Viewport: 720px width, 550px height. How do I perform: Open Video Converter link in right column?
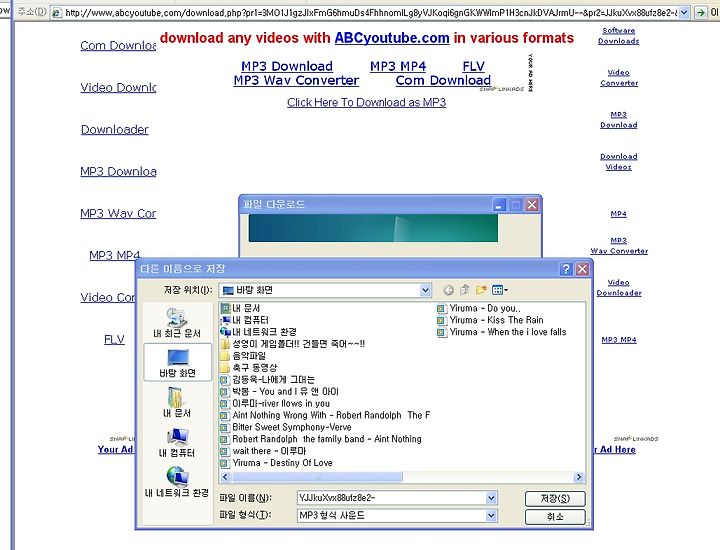coord(619,78)
